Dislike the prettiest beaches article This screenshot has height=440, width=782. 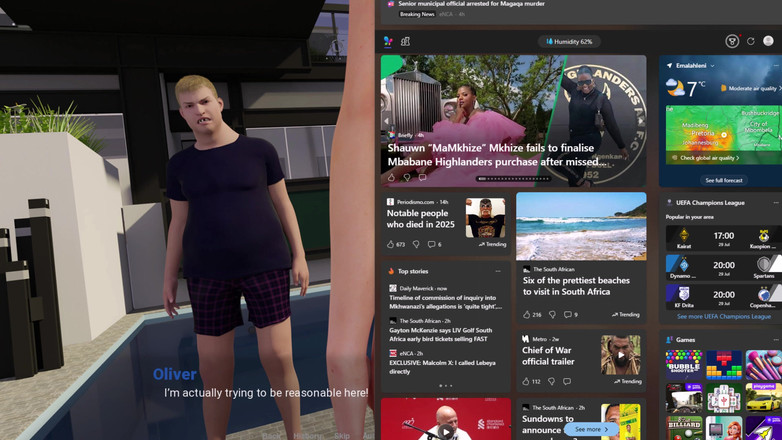click(552, 315)
